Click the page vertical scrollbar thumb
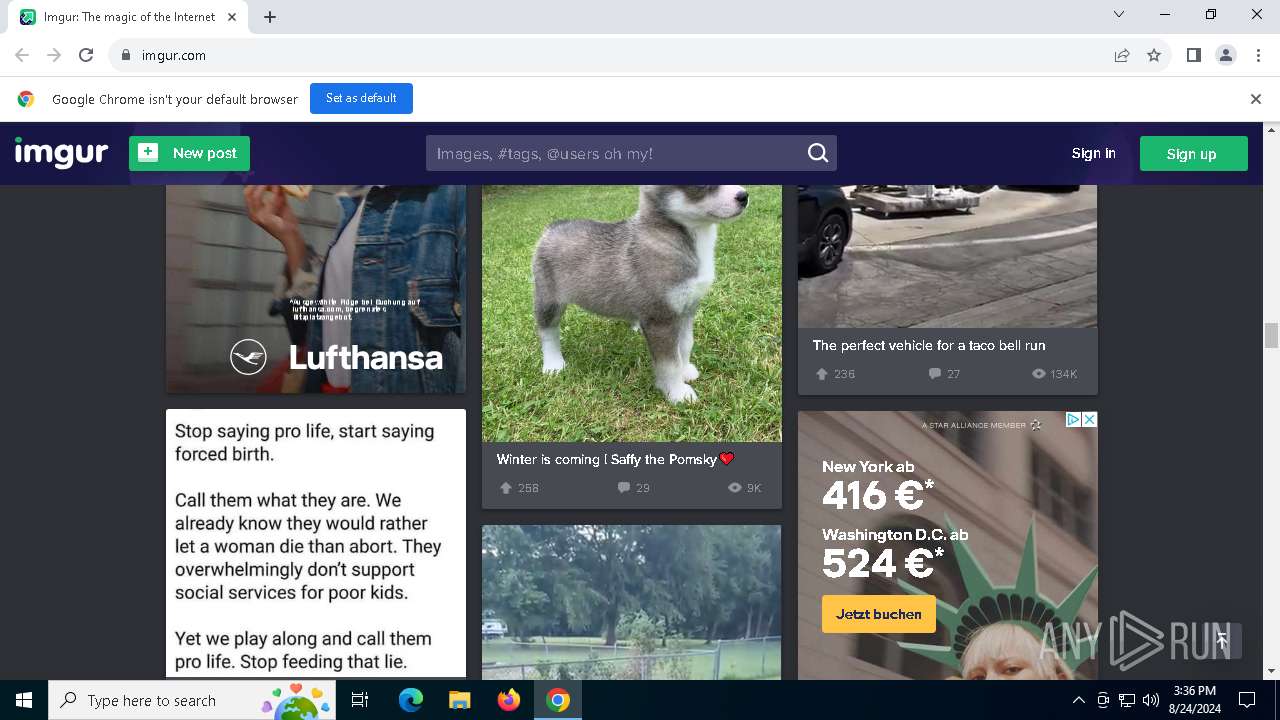Screen dimensions: 1280x720 coord(1272,336)
